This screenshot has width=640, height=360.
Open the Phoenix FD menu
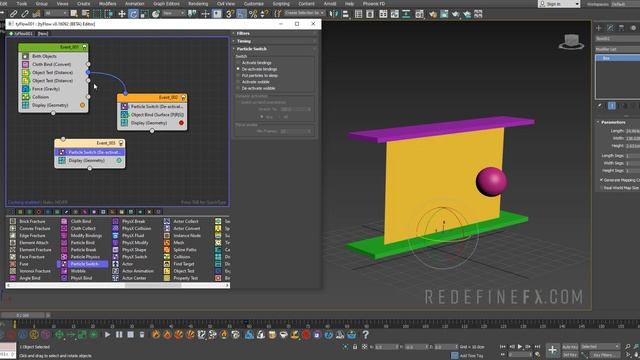pyautogui.click(x=374, y=4)
